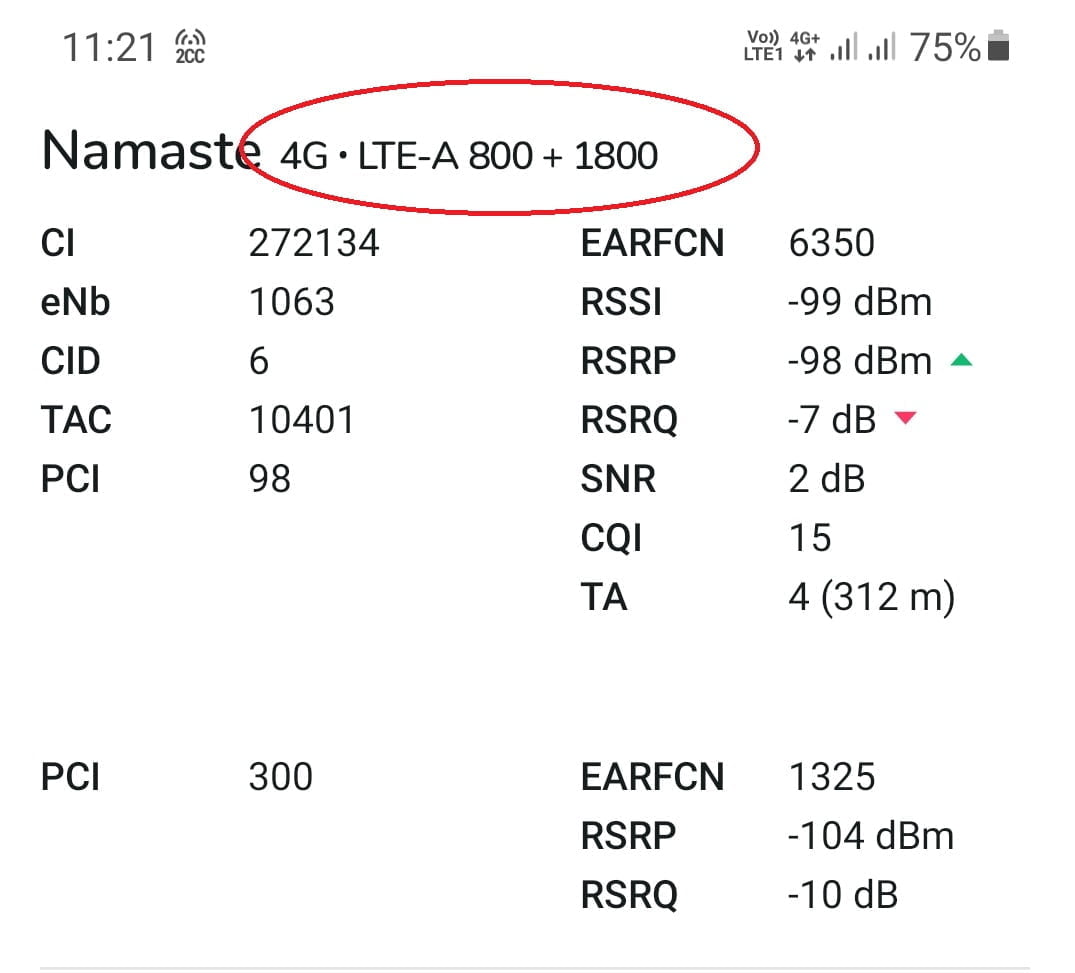Tap the 4G+ data arrows icon
Screen dimensions: 1075x973
(x=805, y=46)
